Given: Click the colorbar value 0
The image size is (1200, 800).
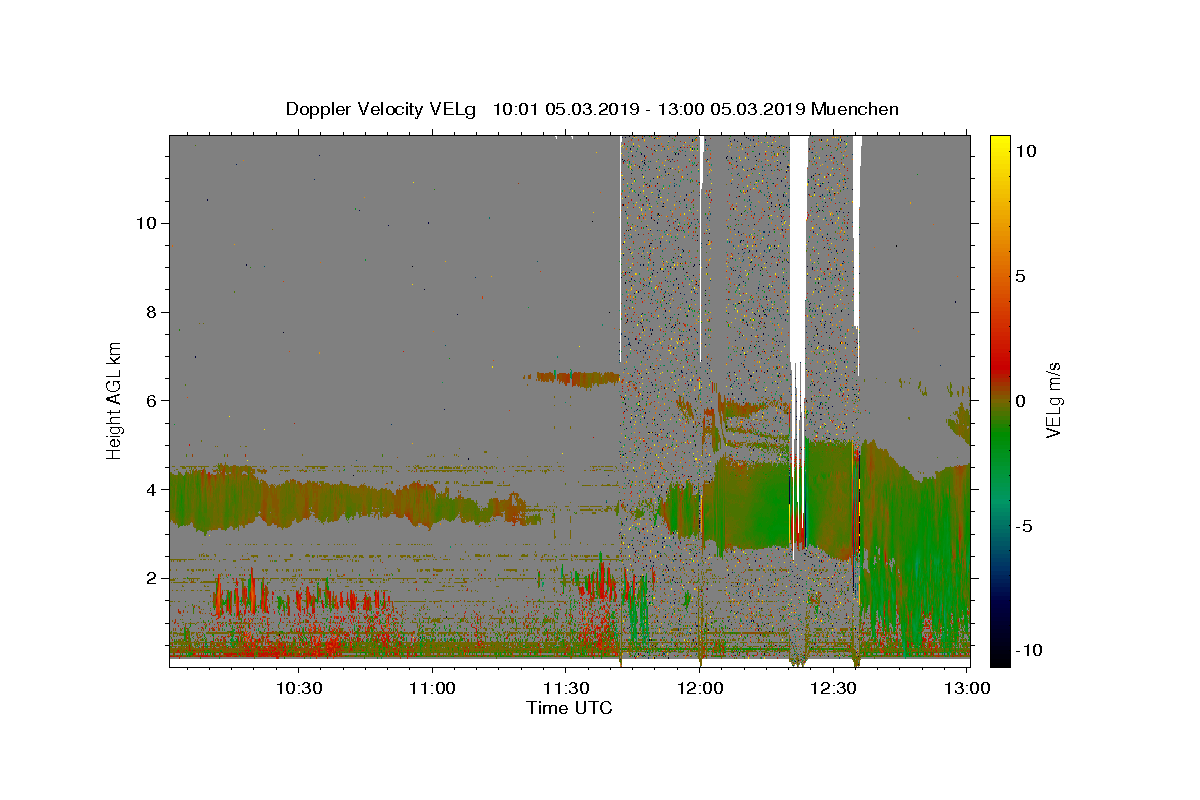Looking at the screenshot, I should point(1020,400).
